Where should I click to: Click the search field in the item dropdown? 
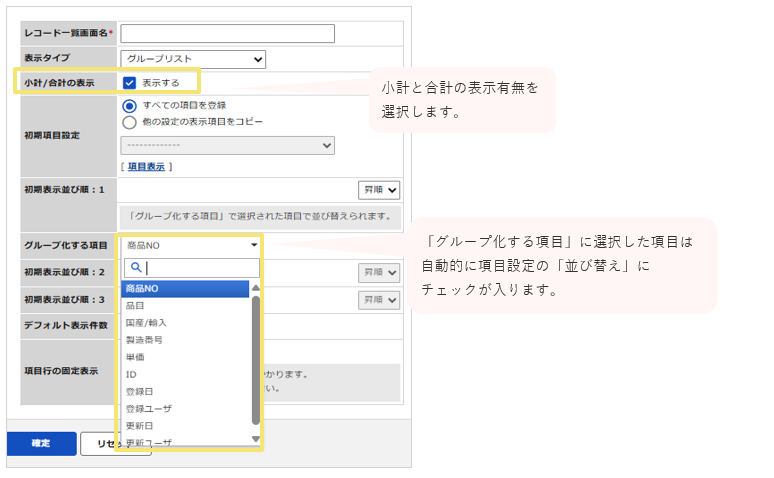[x=192, y=268]
